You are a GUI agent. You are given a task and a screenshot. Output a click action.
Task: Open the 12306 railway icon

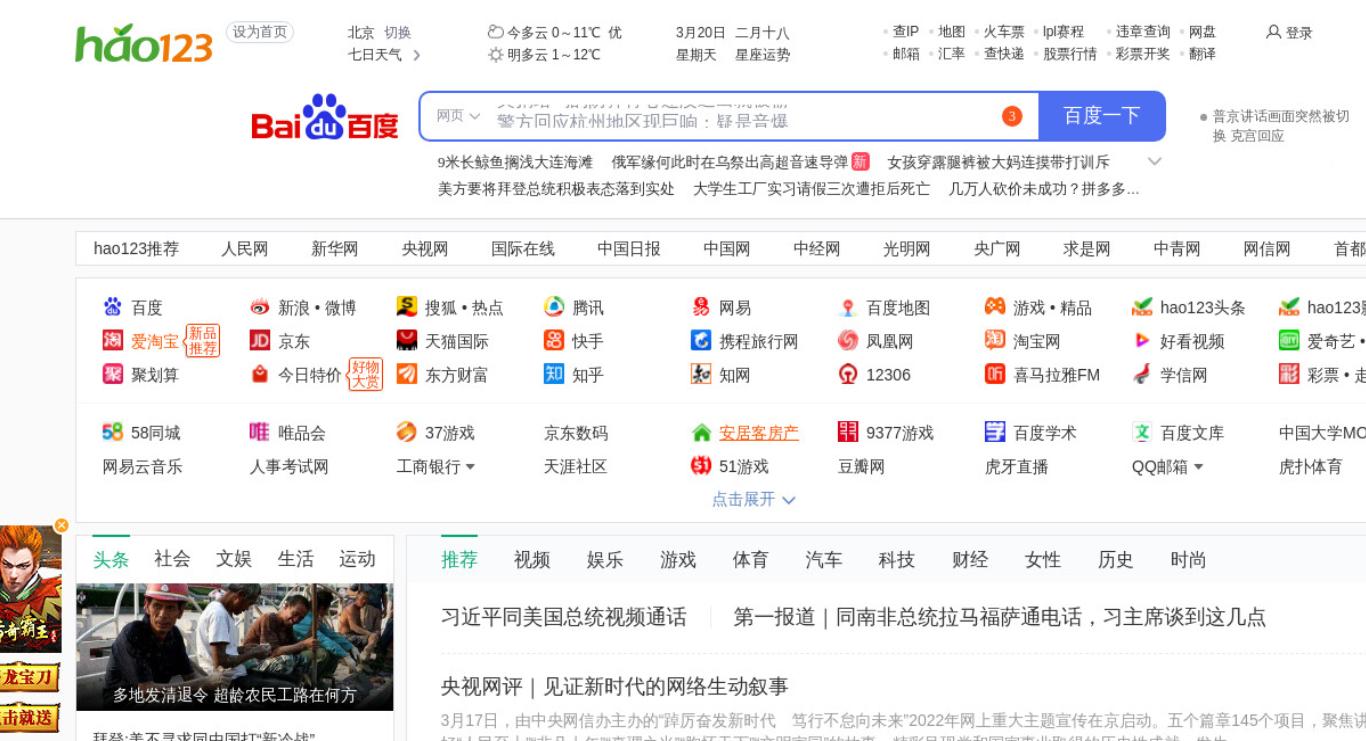tap(848, 375)
